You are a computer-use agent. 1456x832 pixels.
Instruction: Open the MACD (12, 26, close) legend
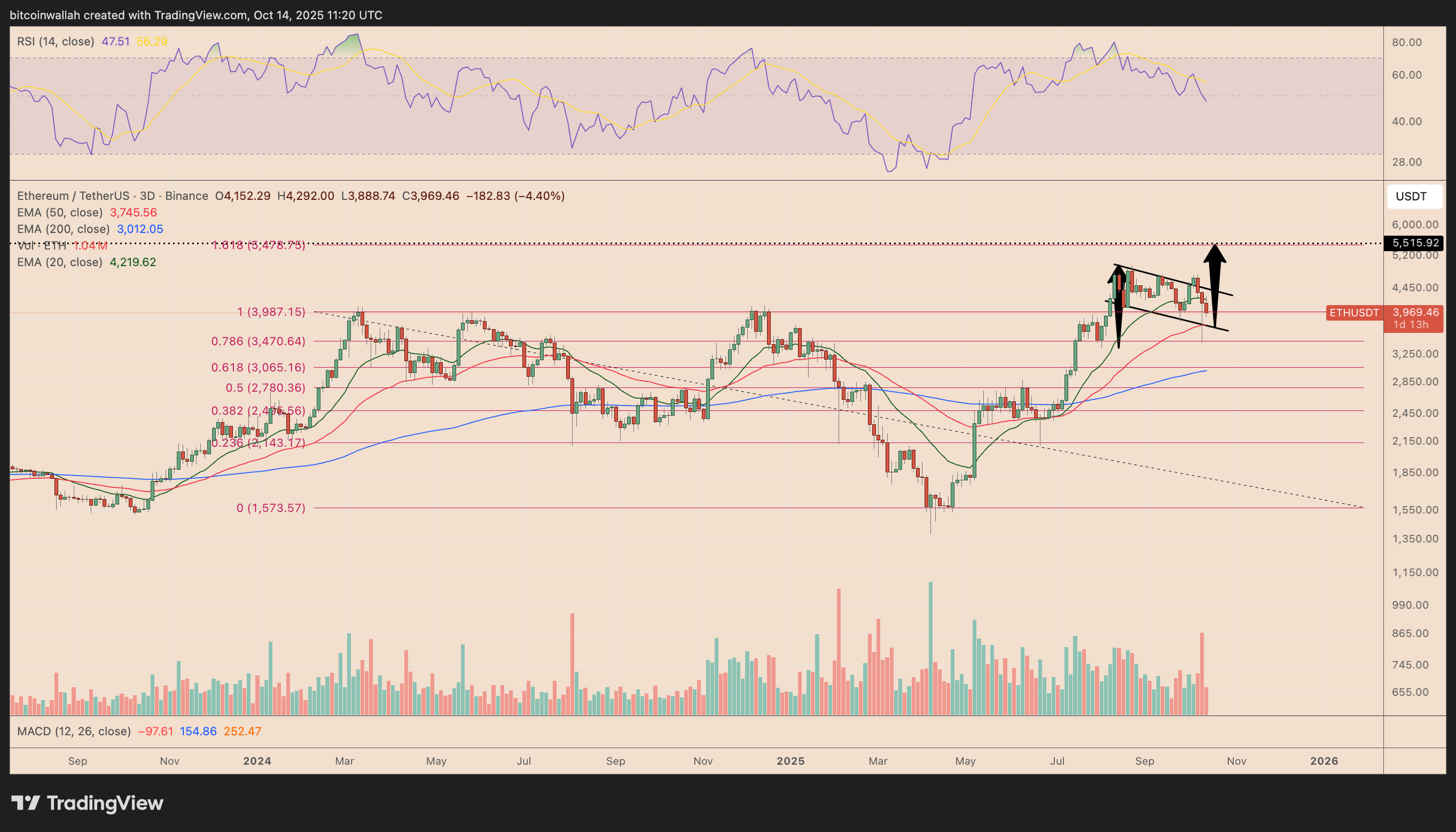pos(74,732)
